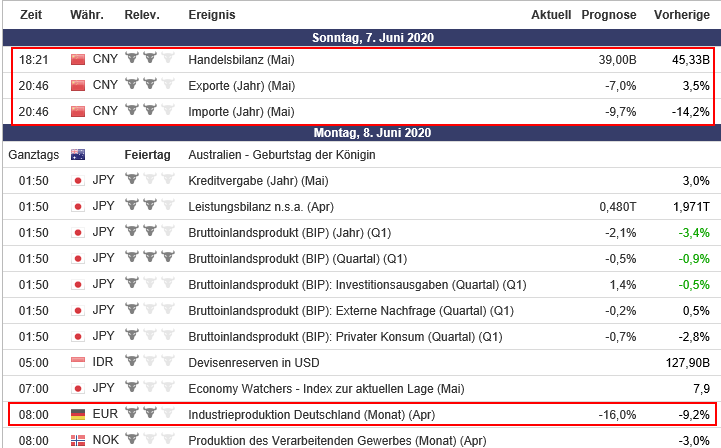Click the China flag in the Handelsbilanz row
This screenshot has height=448, width=721.
[78, 60]
